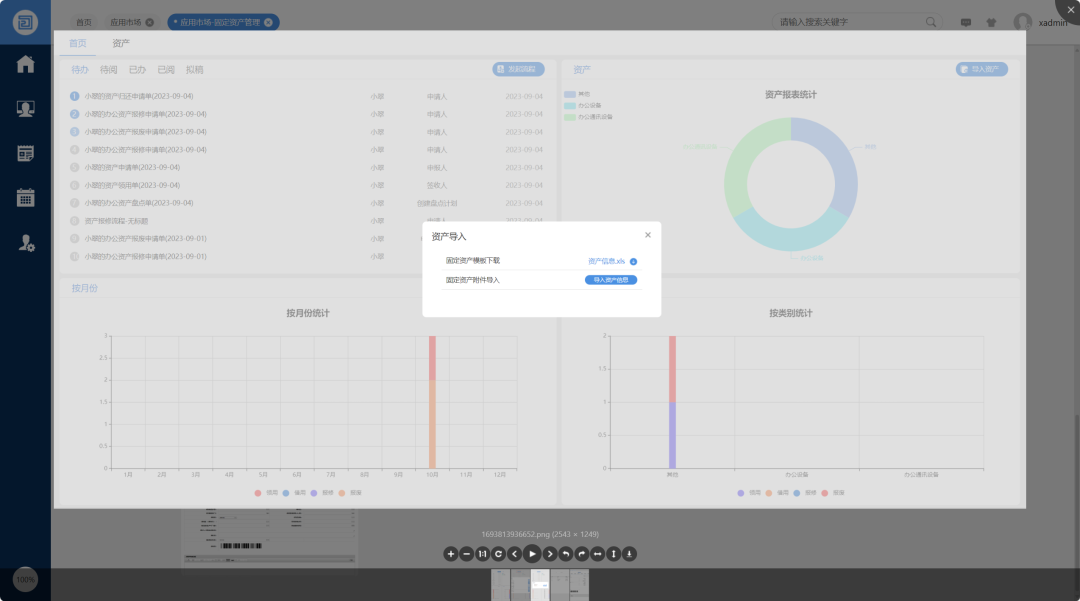Screen dimensions: 1080x601
Task: Click the 导入资产 button
Action: coord(982,70)
